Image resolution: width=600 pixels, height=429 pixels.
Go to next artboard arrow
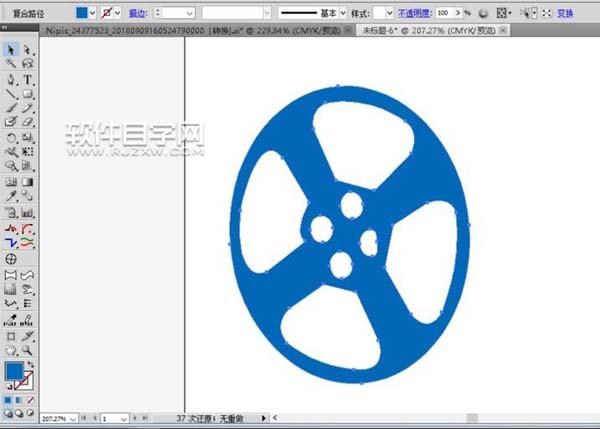click(x=135, y=418)
